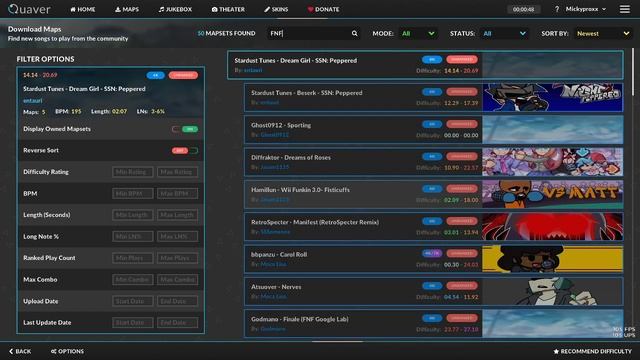Click the Quaver logo

(29, 9)
